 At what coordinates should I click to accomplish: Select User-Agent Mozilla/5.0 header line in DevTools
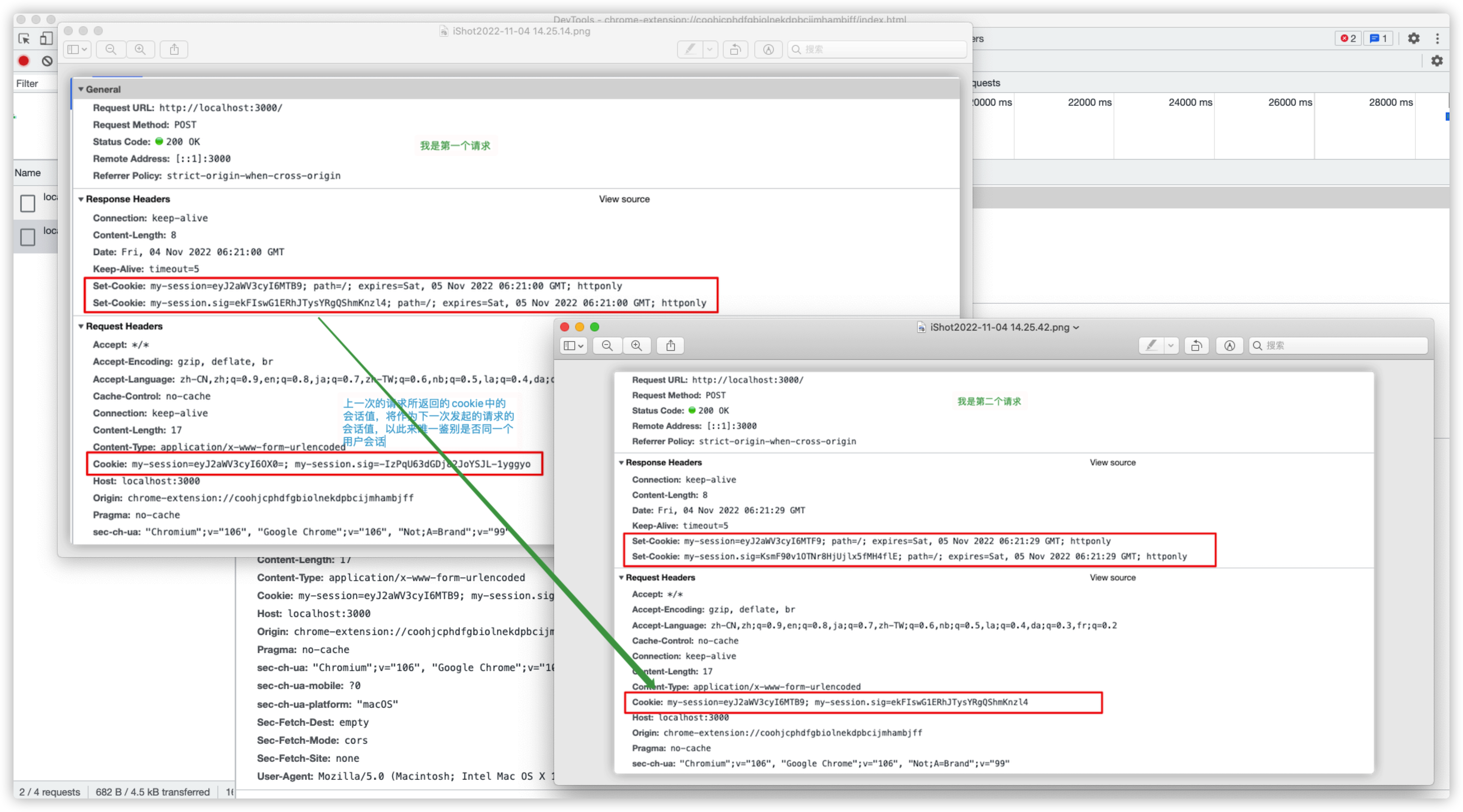click(x=406, y=776)
